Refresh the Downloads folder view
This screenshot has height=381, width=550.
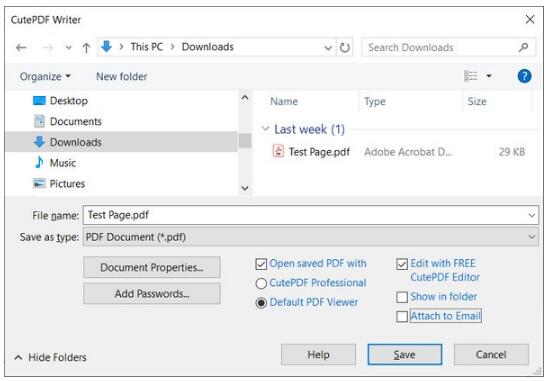coord(345,47)
